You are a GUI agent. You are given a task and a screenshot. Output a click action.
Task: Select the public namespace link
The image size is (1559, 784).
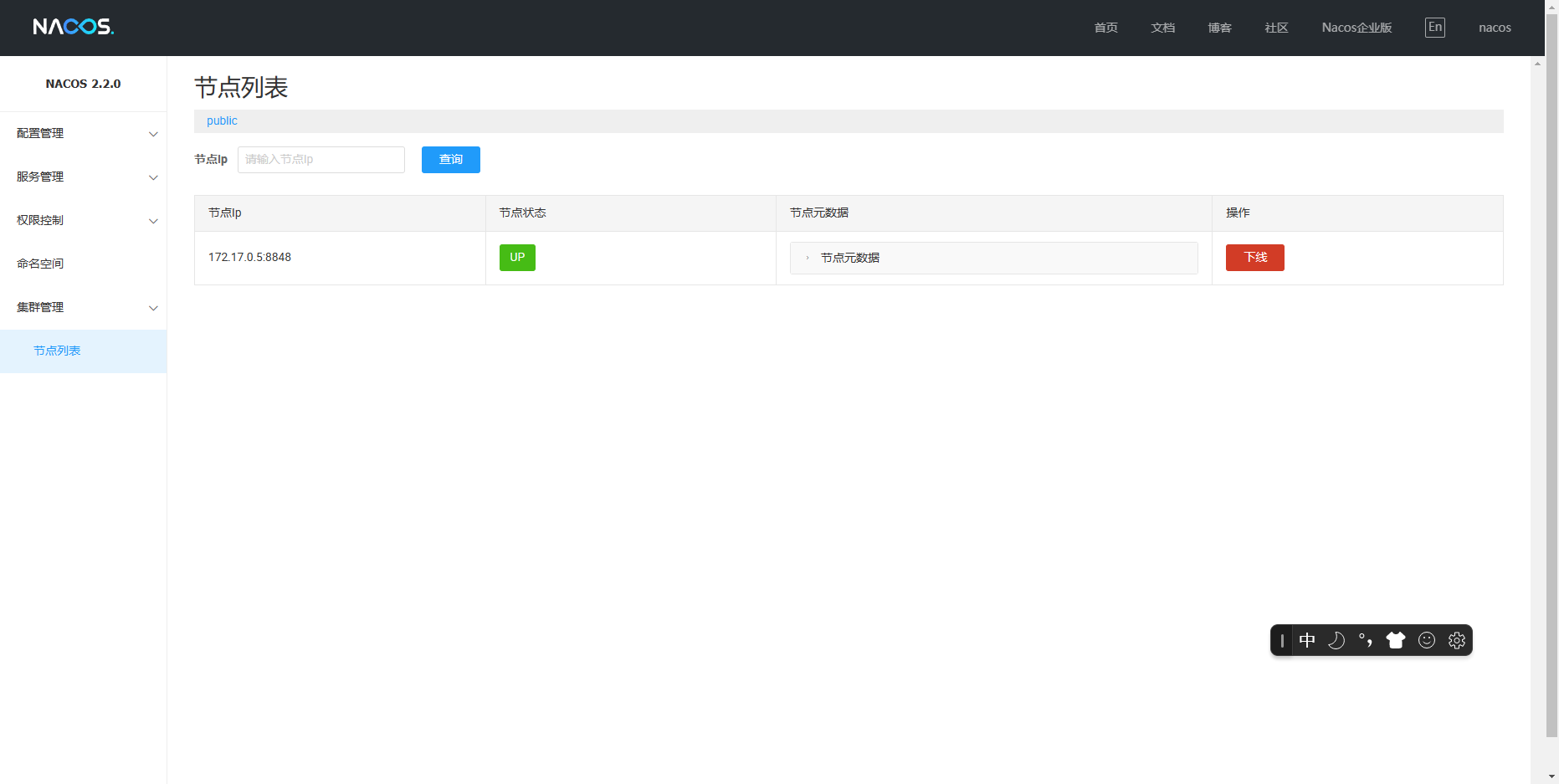click(x=222, y=121)
